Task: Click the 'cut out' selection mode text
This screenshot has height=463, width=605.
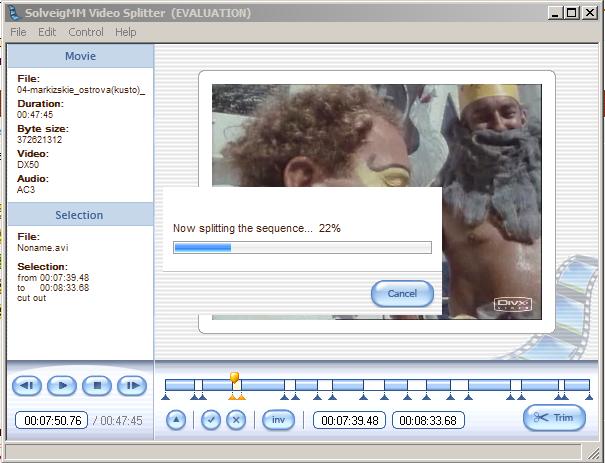Action: click(32, 298)
